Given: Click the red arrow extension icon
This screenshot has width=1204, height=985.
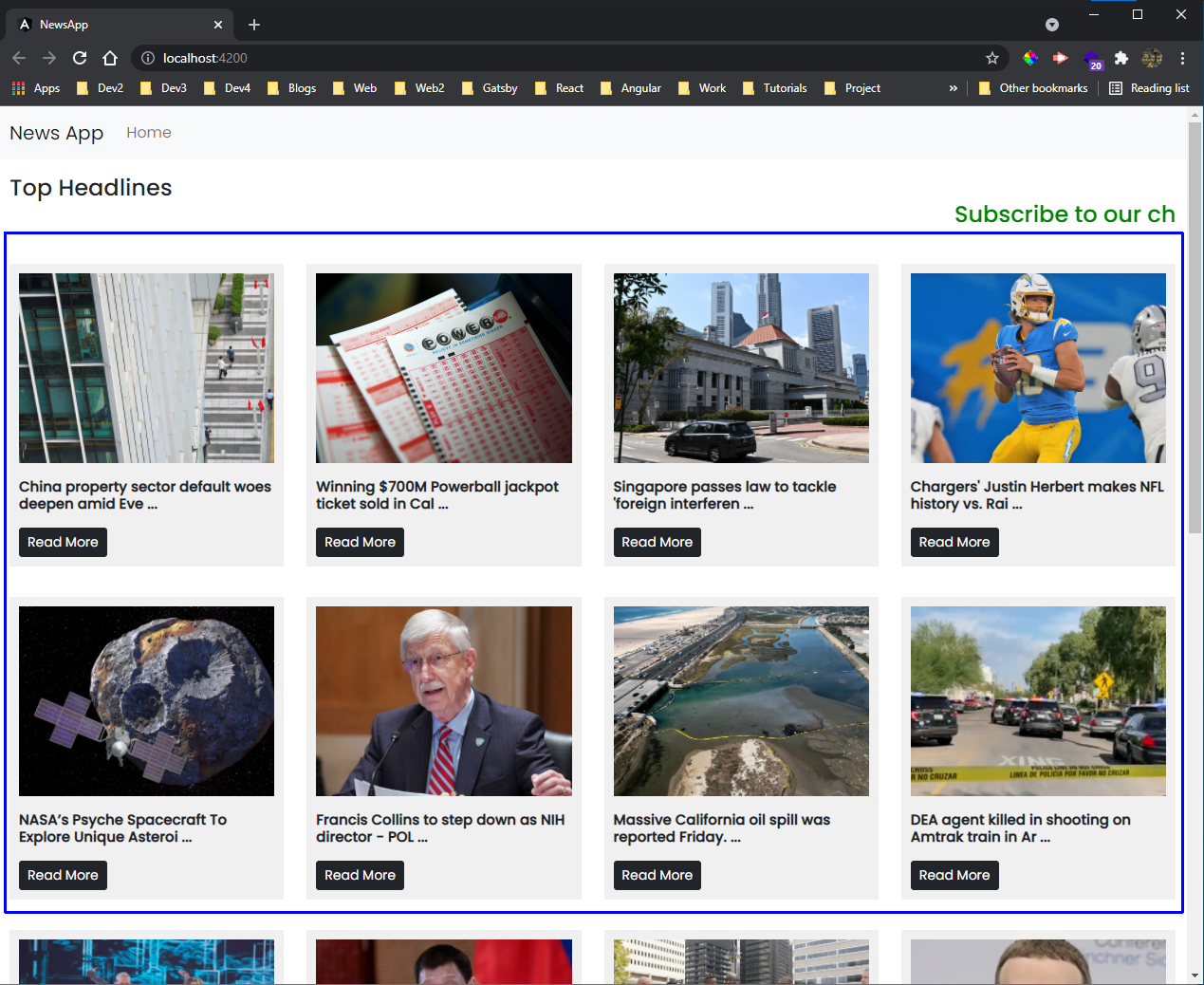Looking at the screenshot, I should (1061, 58).
